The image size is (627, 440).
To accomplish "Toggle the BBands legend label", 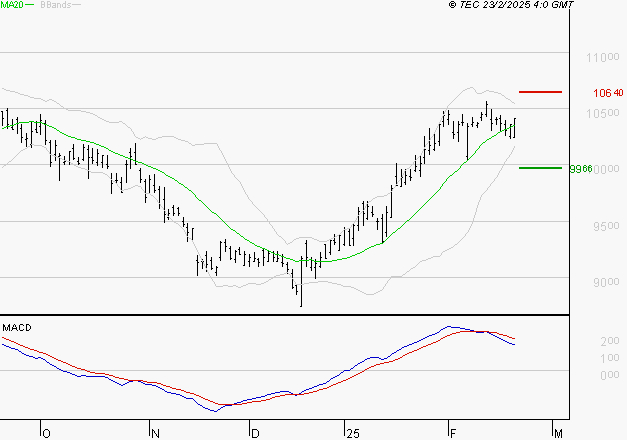I will (x=54, y=5).
